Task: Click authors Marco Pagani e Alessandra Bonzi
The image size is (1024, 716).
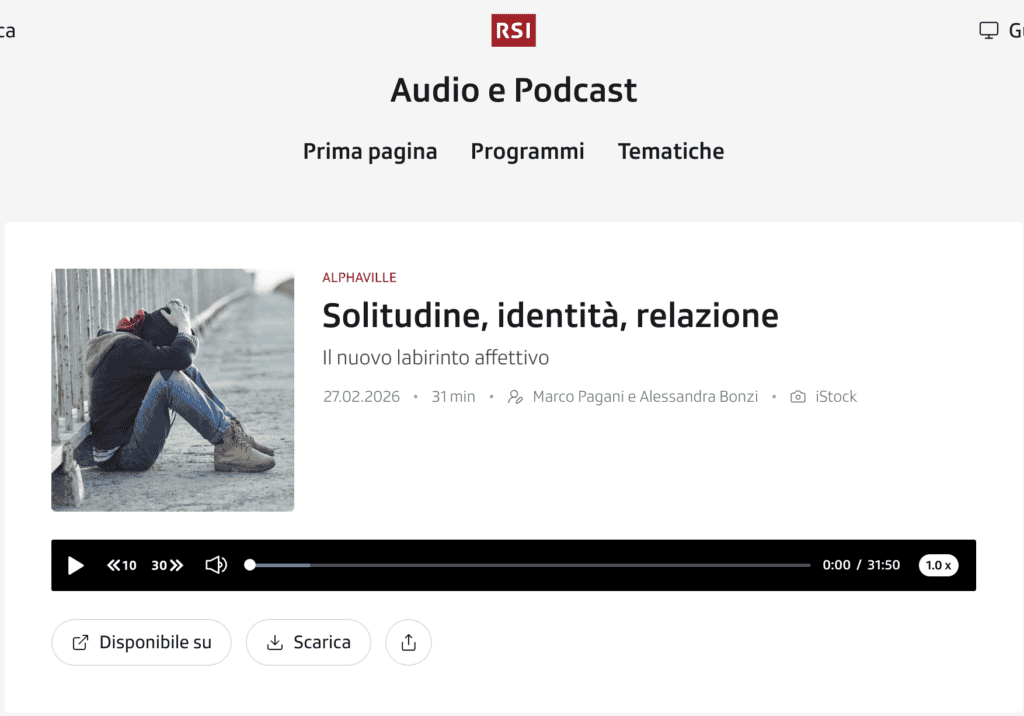Action: tap(644, 397)
